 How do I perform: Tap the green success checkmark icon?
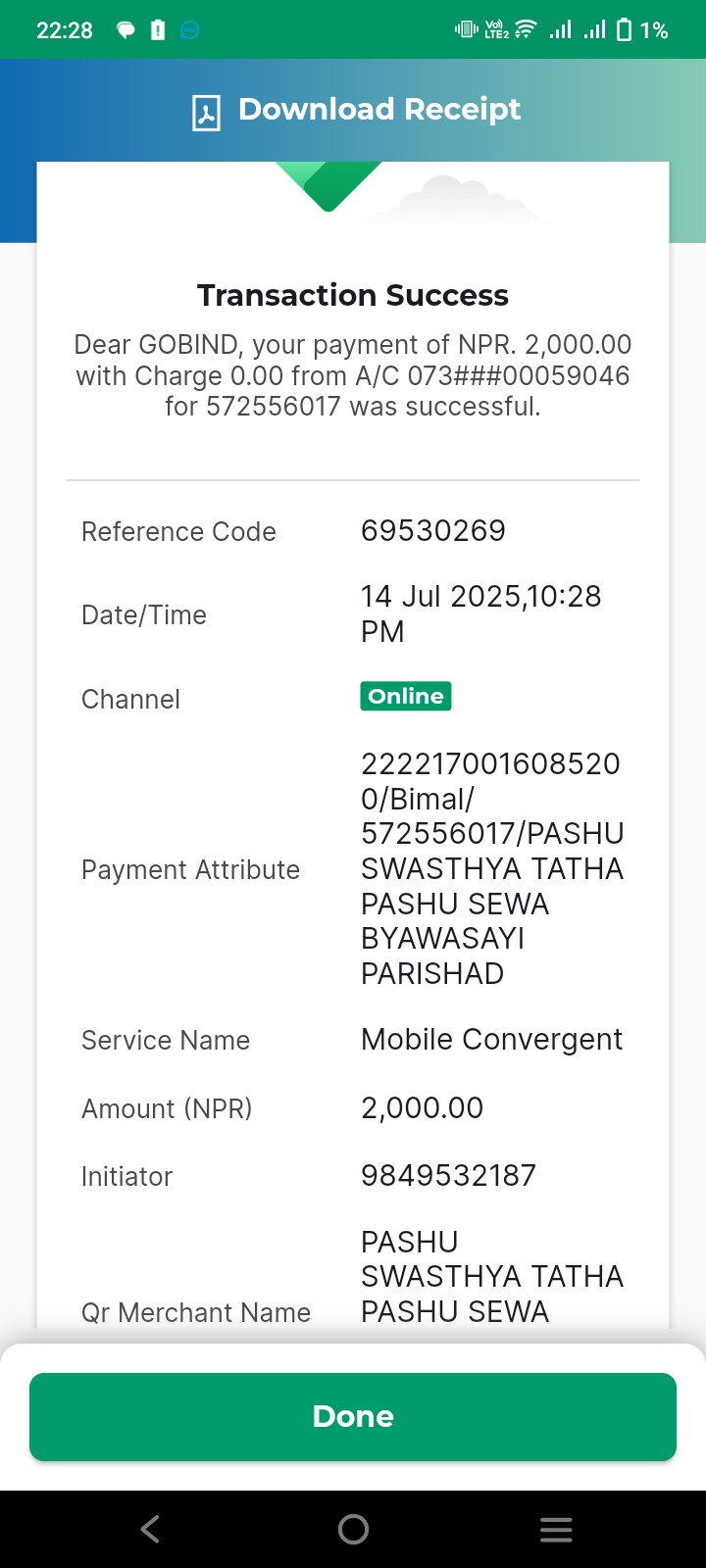(328, 186)
